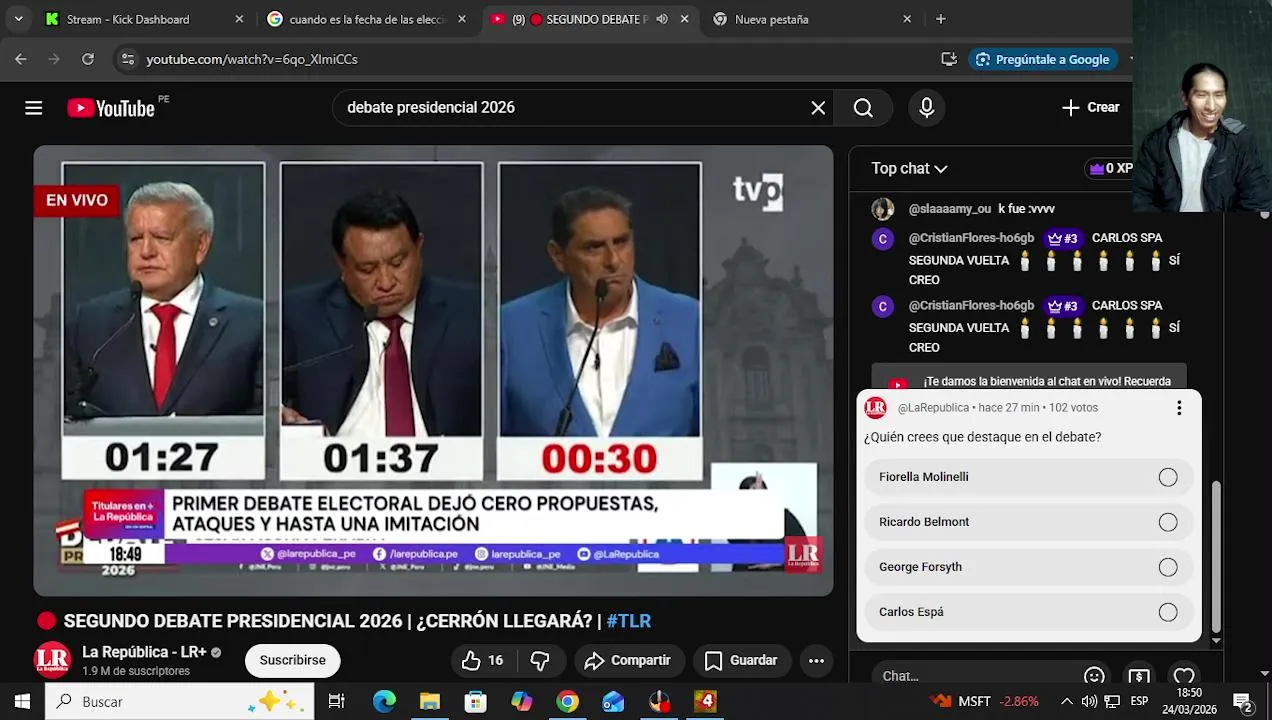Screen dimensions: 1272x720
Task: Vote for Ricardo Belmont
Action: click(1029, 522)
